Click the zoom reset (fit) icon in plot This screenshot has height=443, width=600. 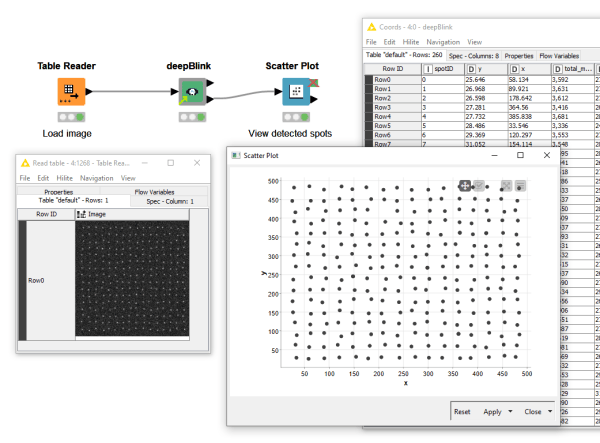tap(506, 186)
